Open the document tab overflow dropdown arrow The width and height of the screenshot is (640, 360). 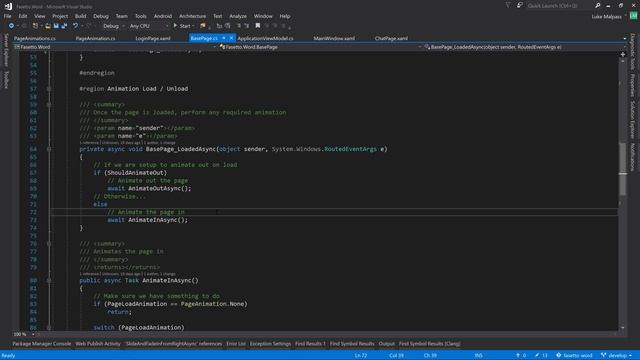pos(624,38)
